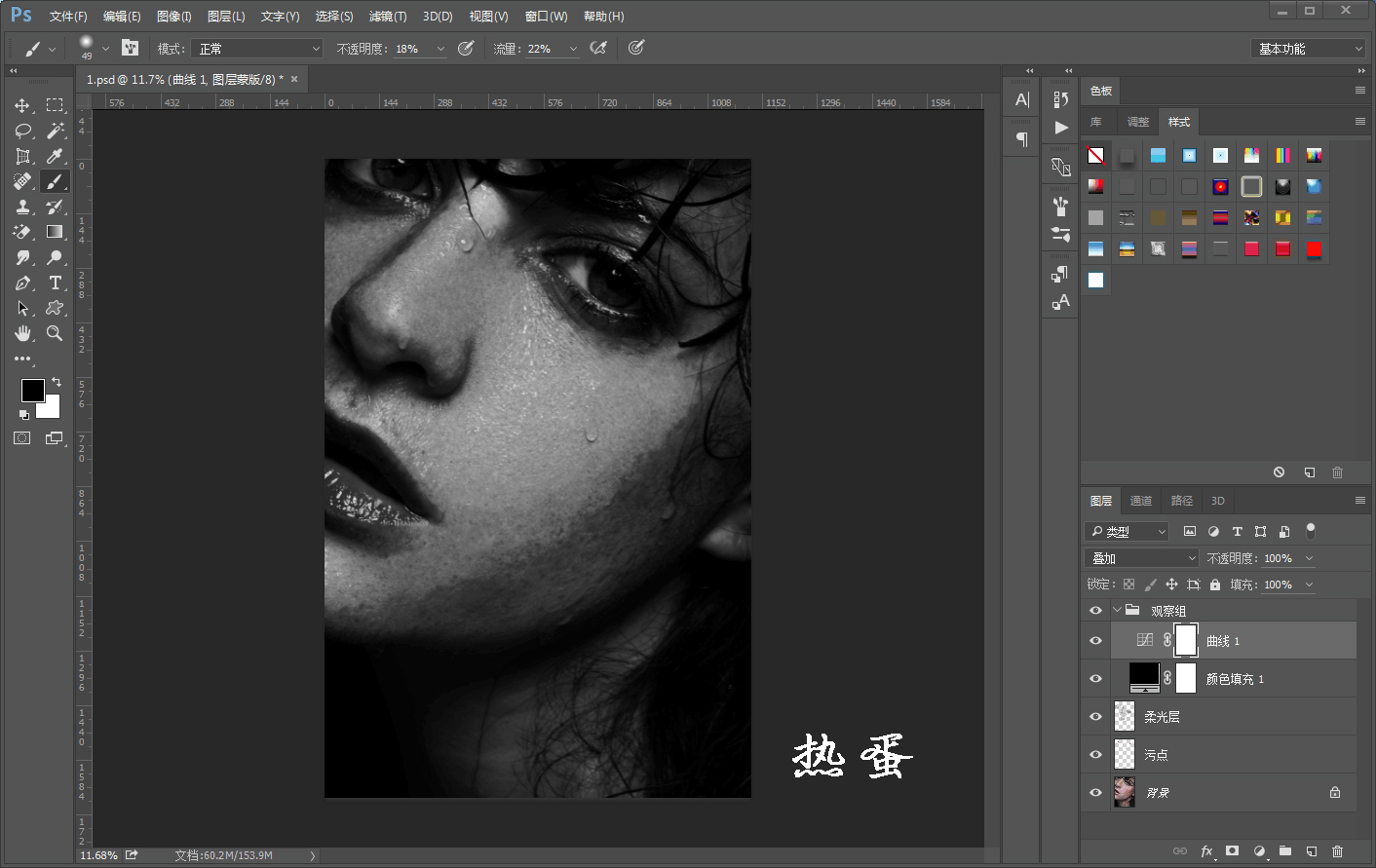Click the white background color swatch
The height and width of the screenshot is (868, 1376).
pyautogui.click(x=51, y=409)
